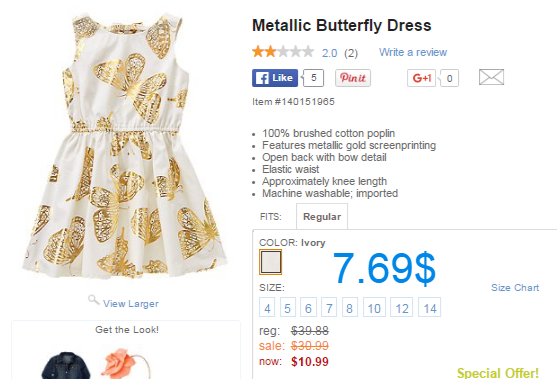Pick size 14
The height and width of the screenshot is (379, 557).
429,308
